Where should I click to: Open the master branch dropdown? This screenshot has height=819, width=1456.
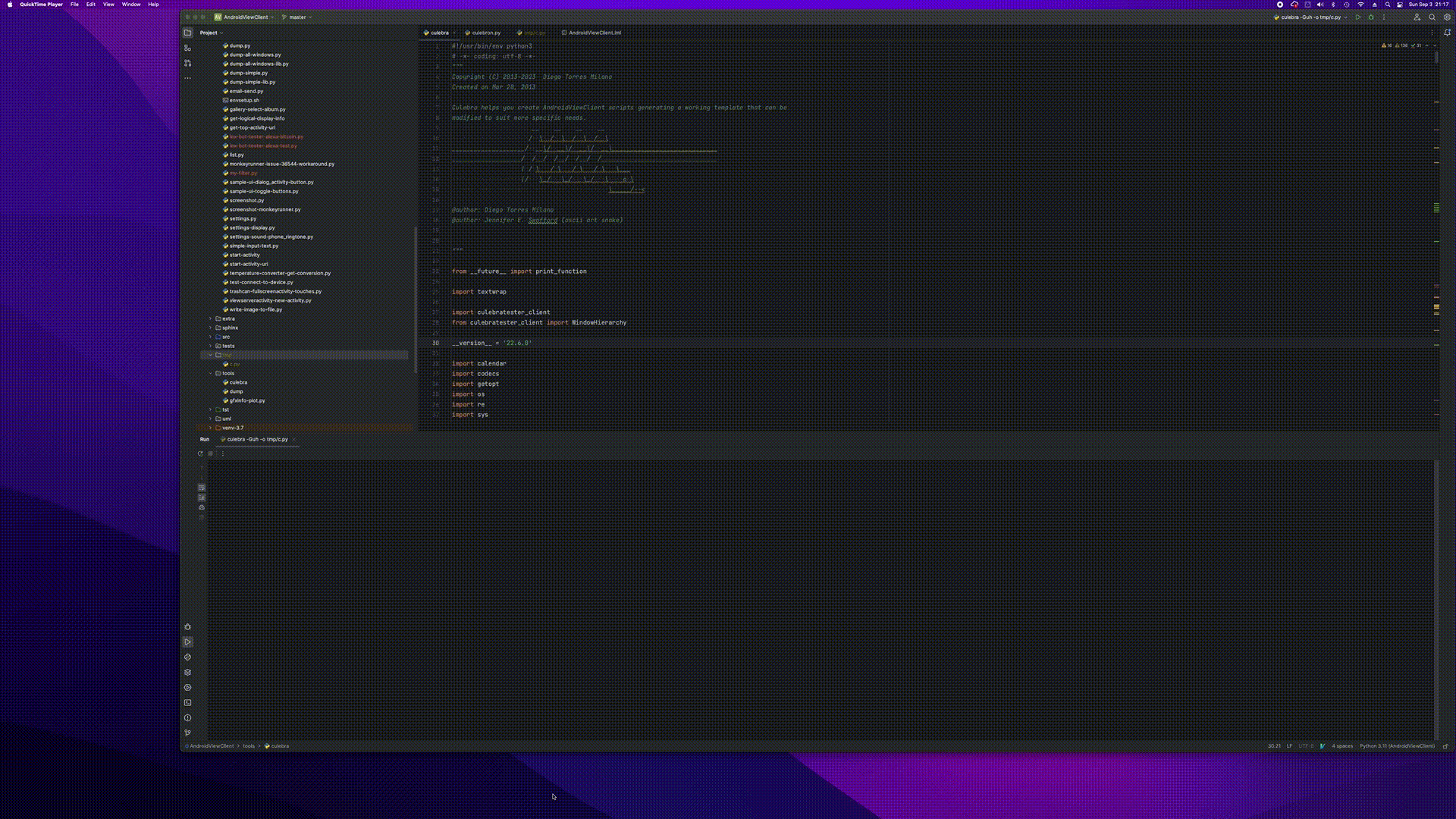pos(297,17)
